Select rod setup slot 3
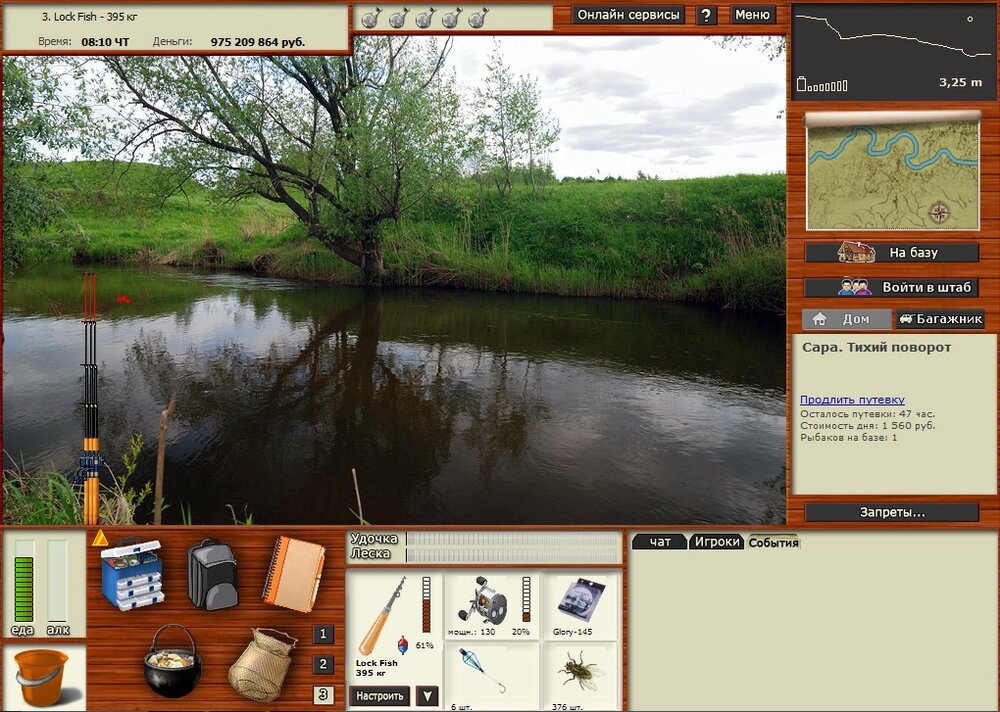This screenshot has height=712, width=1000. [323, 695]
